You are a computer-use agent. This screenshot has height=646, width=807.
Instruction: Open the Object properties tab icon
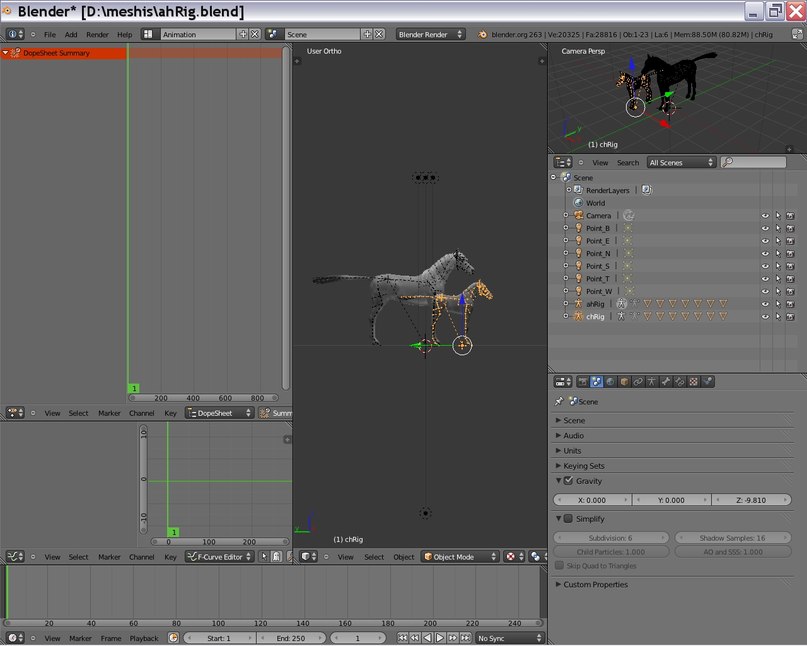624,382
